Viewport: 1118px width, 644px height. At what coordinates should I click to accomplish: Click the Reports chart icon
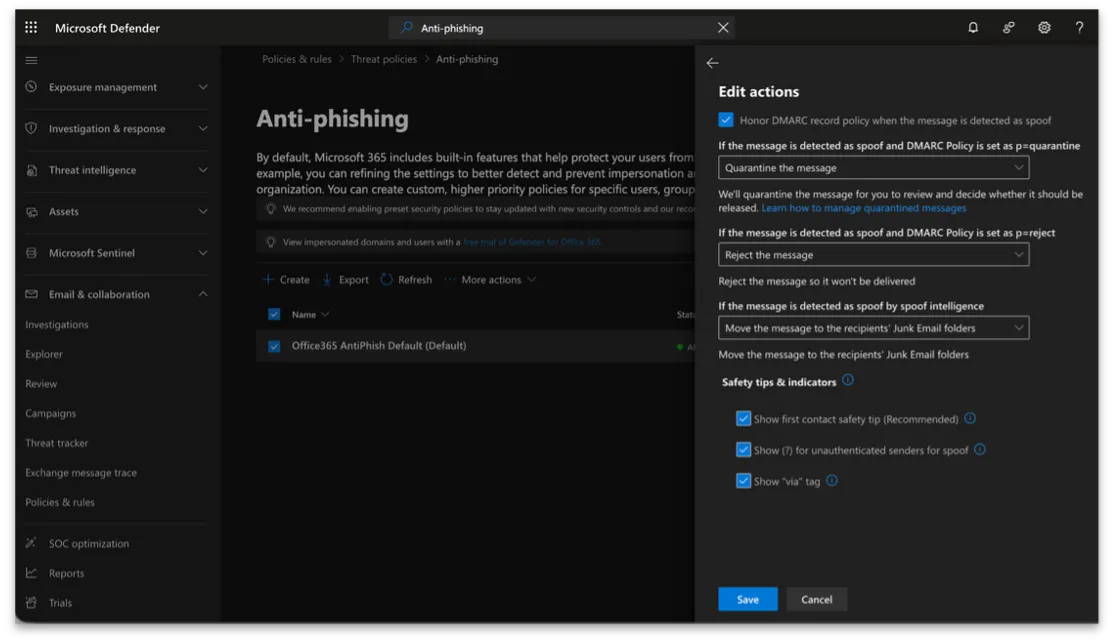pyautogui.click(x=31, y=573)
